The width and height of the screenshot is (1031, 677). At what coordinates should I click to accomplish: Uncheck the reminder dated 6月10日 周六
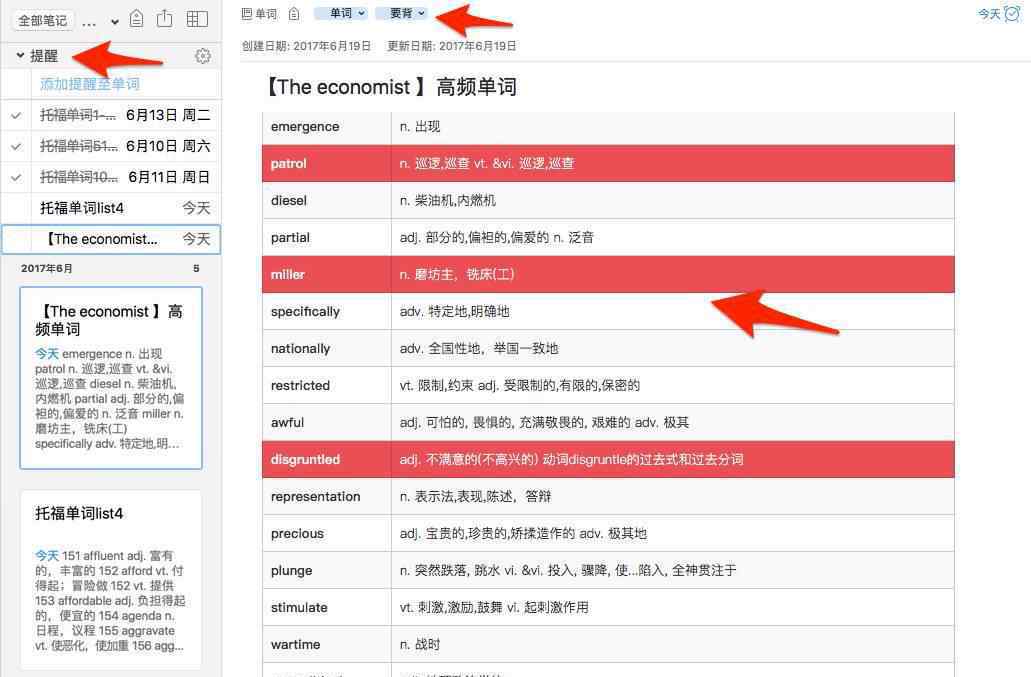point(16,147)
